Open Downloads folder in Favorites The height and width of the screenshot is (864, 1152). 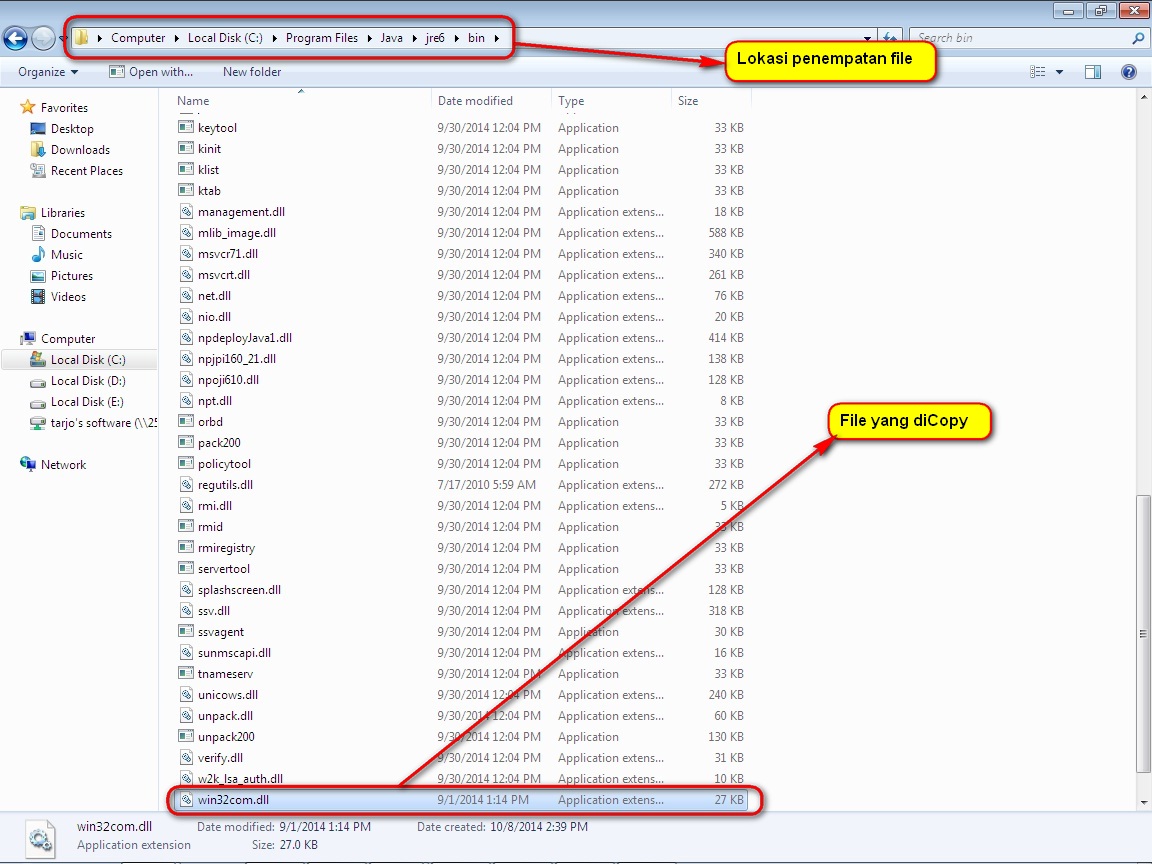(x=80, y=150)
